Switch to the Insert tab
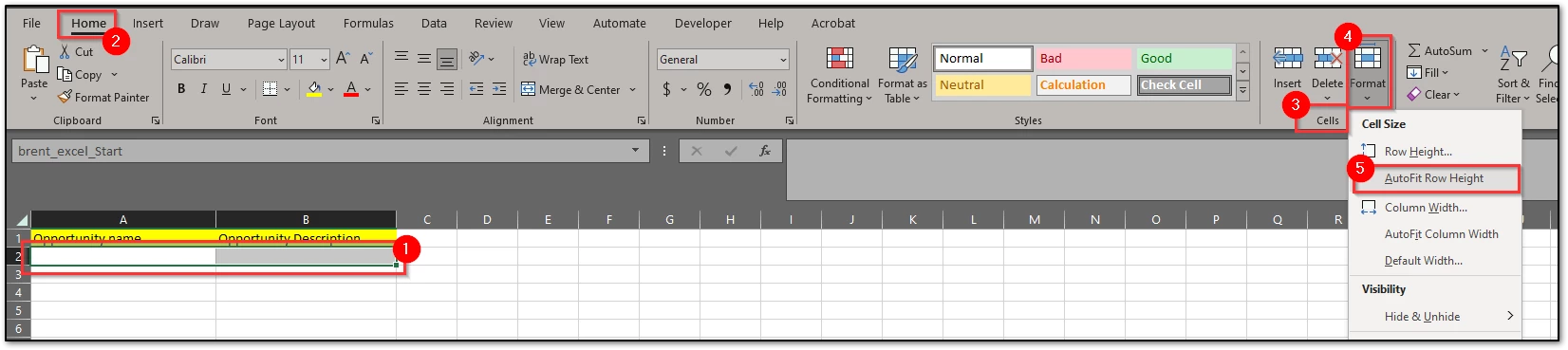1568x350 pixels. tap(148, 23)
